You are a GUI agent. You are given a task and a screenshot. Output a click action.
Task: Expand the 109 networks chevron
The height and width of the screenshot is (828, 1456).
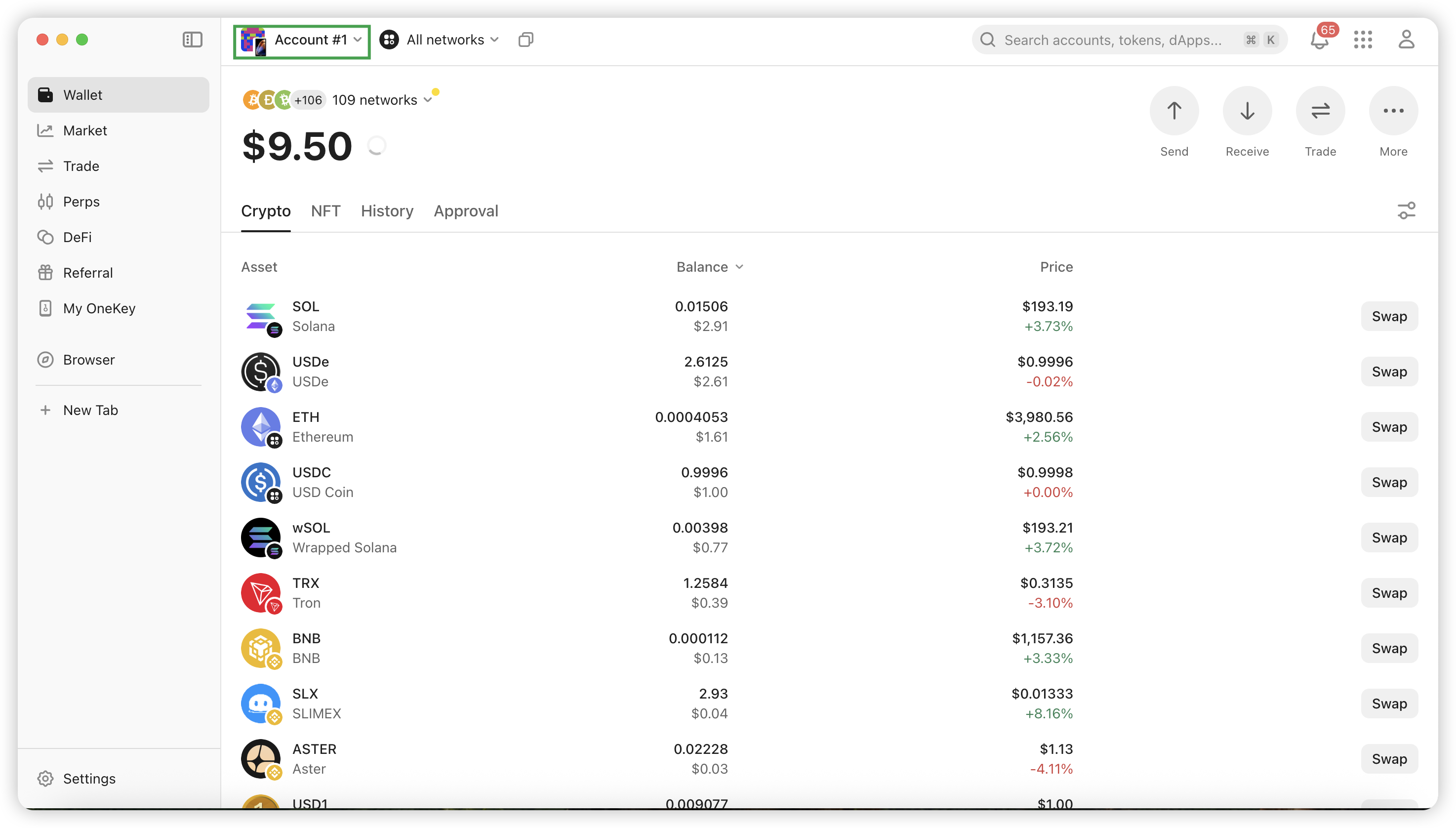[x=428, y=100]
